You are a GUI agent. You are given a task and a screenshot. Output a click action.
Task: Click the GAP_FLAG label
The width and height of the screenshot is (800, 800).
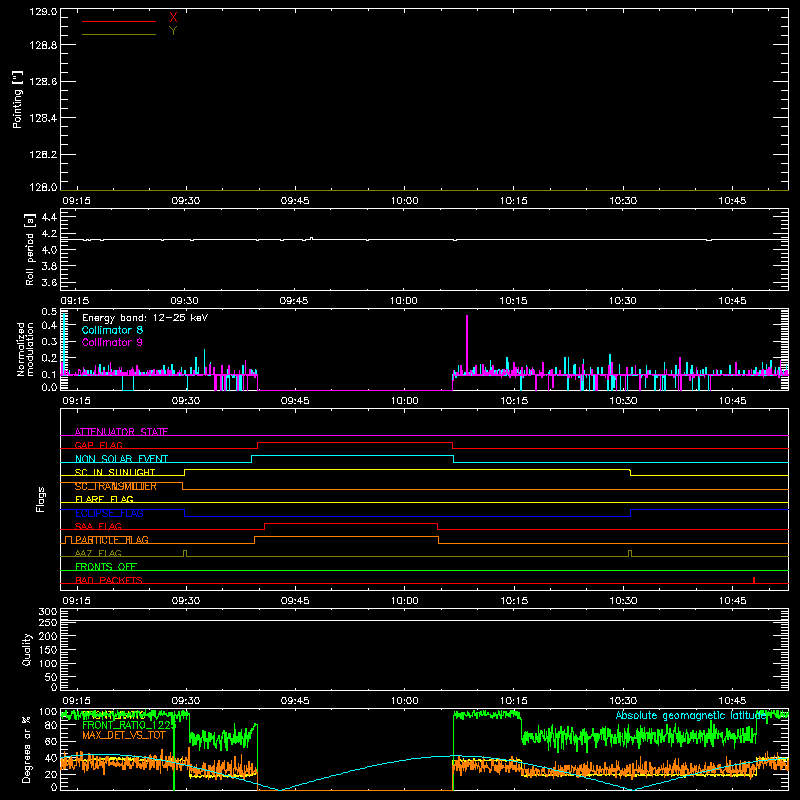pos(98,445)
